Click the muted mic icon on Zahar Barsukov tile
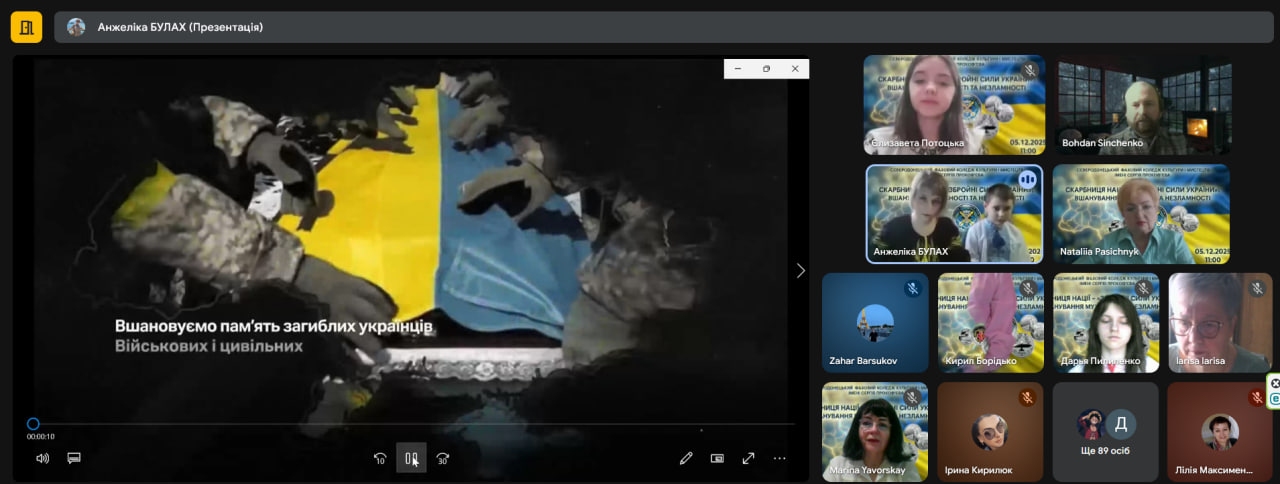The image size is (1280, 484). pos(912,289)
